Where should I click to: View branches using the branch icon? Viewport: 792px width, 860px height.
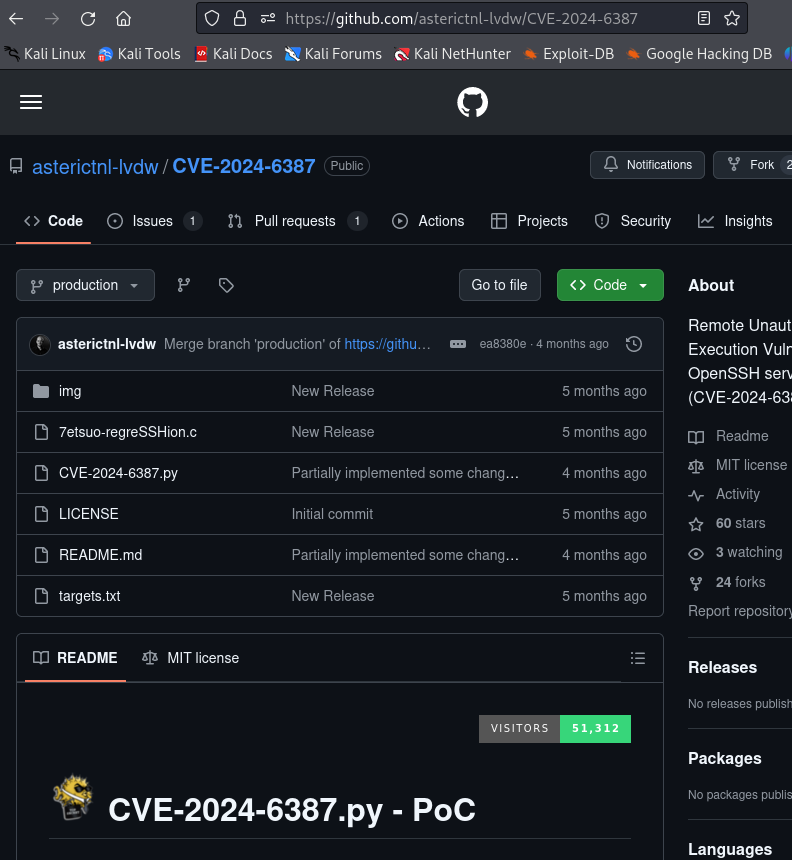(184, 285)
